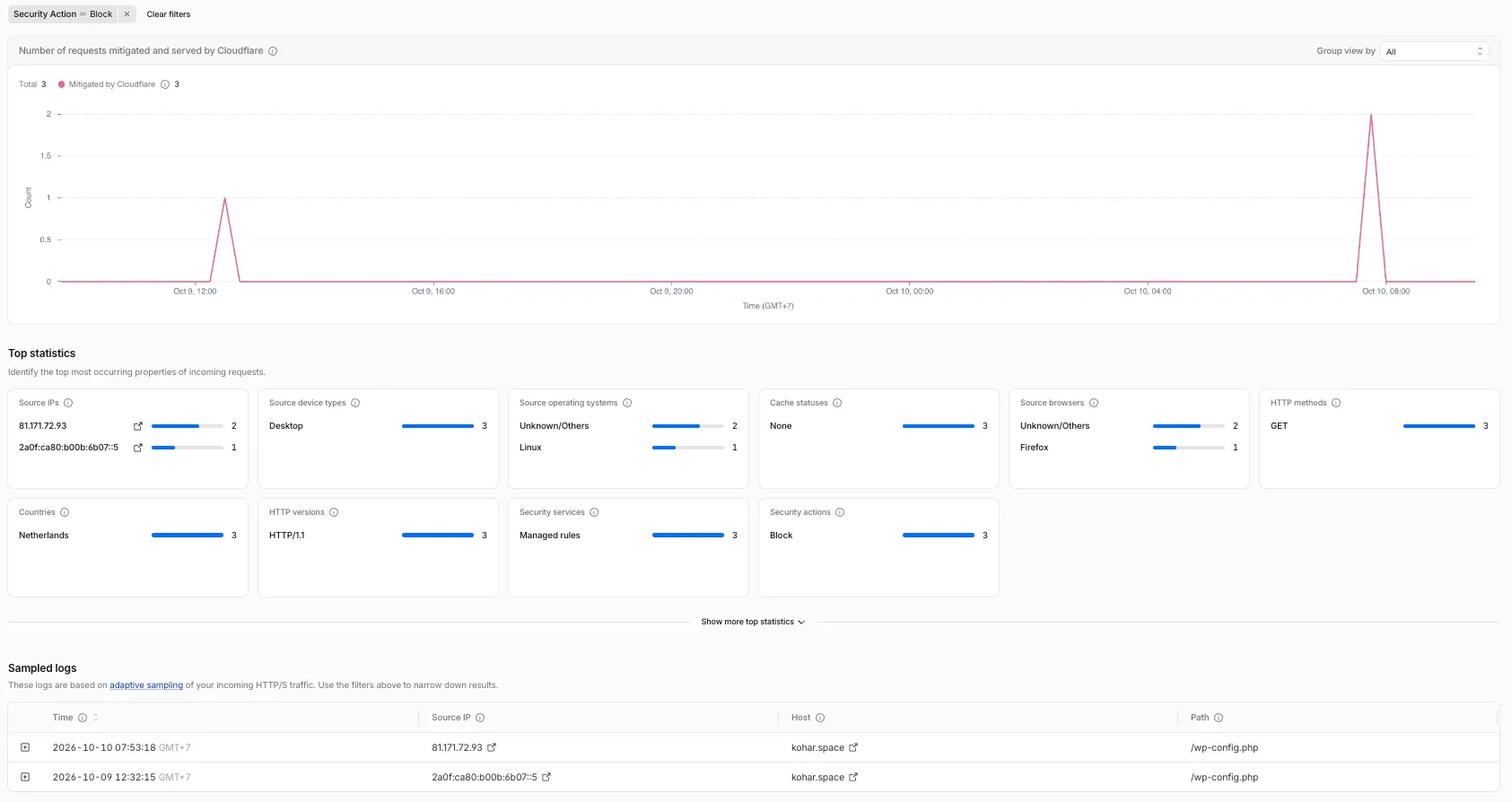Image resolution: width=1512 pixels, height=802 pixels.
Task: Expand the 2026-10-09 12:32:15 log row
Action: [x=25, y=777]
